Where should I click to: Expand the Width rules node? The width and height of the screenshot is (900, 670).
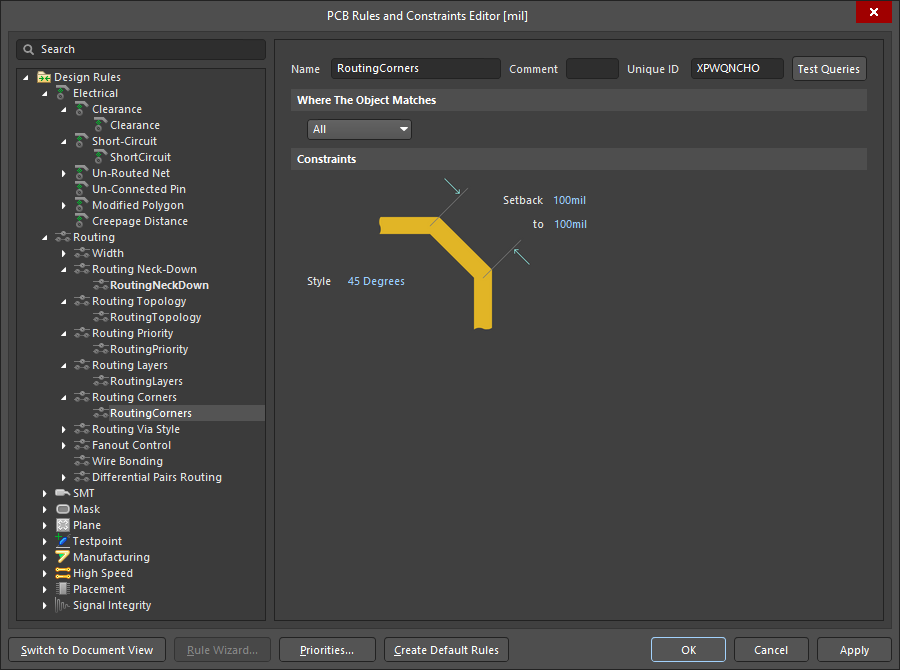coord(64,253)
